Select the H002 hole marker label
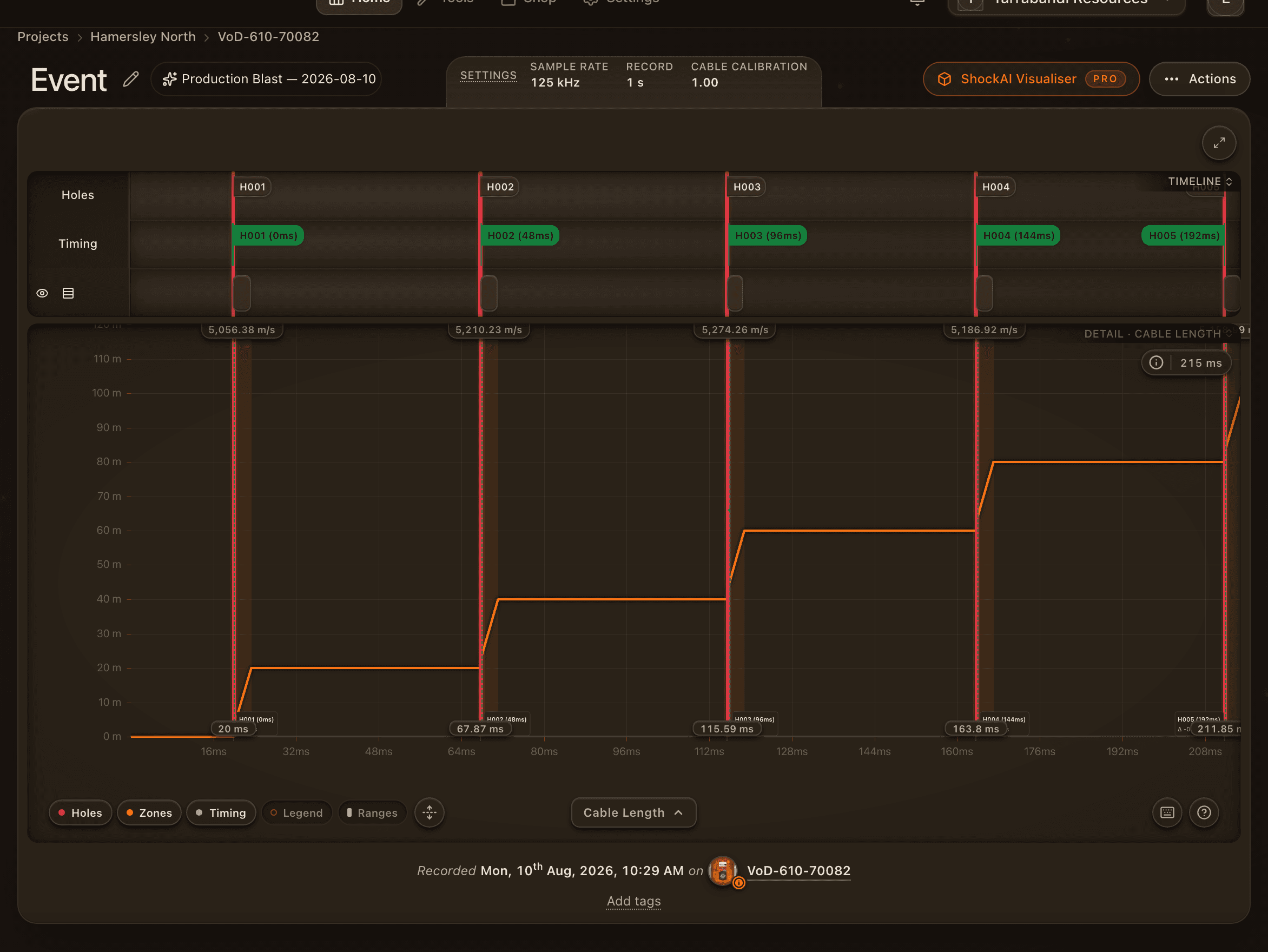This screenshot has width=1268, height=952. tap(500, 187)
